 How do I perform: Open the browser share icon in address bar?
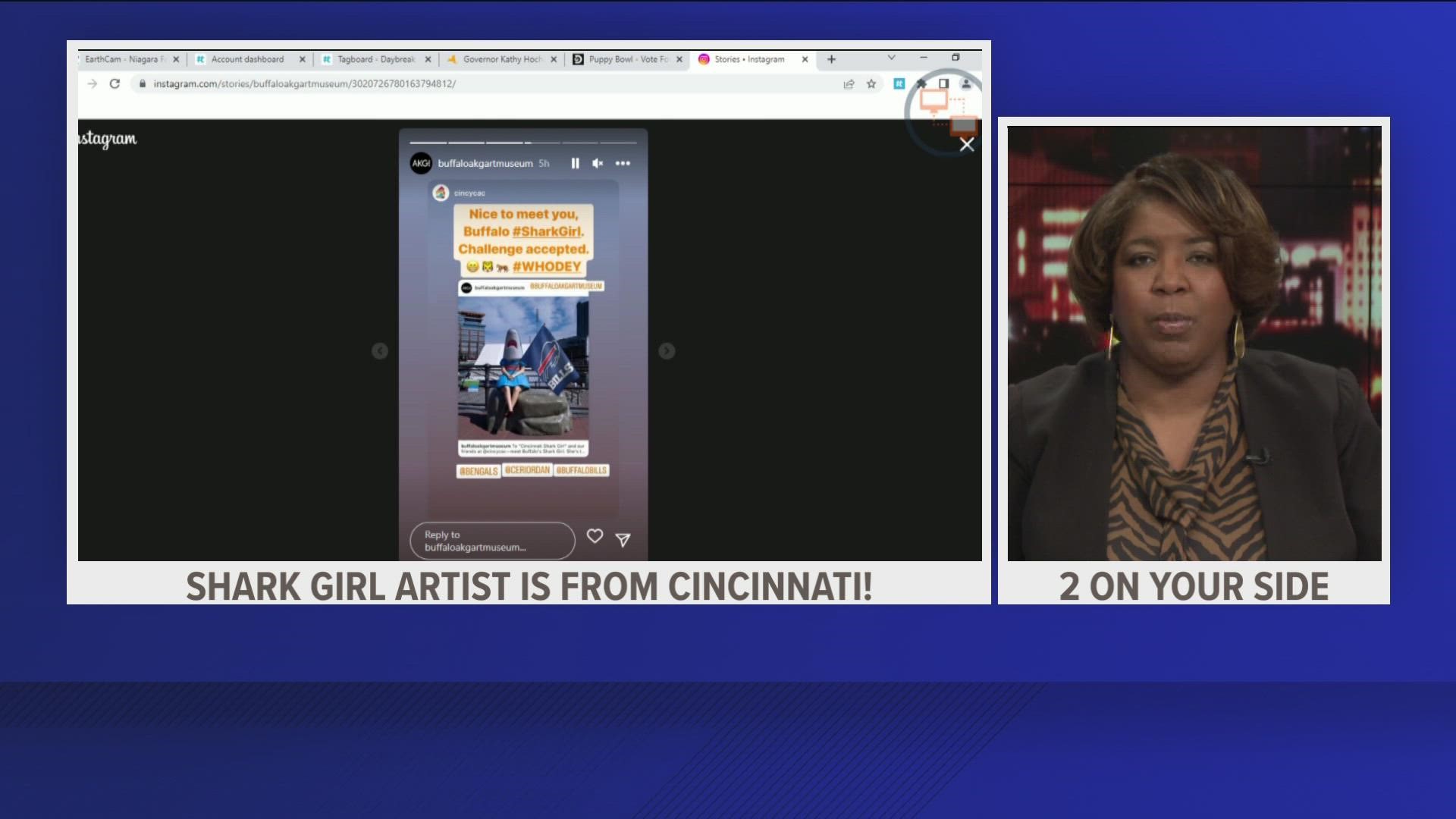[x=849, y=83]
